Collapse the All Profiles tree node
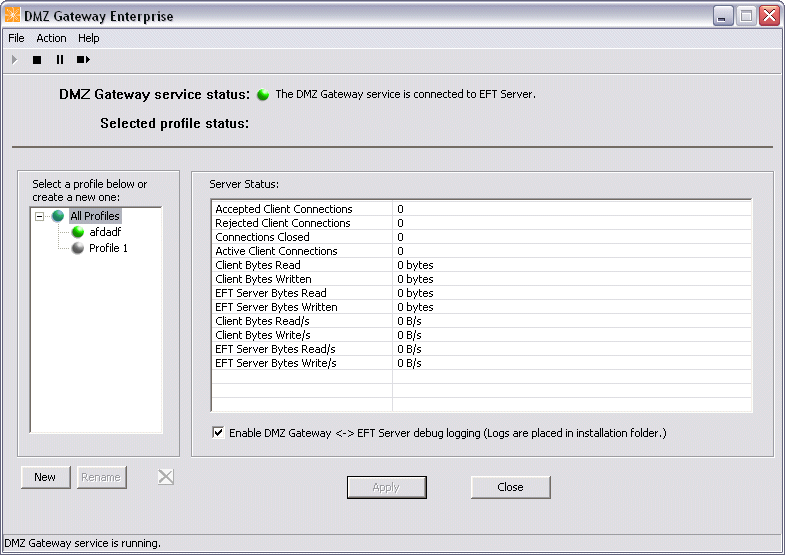The image size is (785, 555). (40, 216)
